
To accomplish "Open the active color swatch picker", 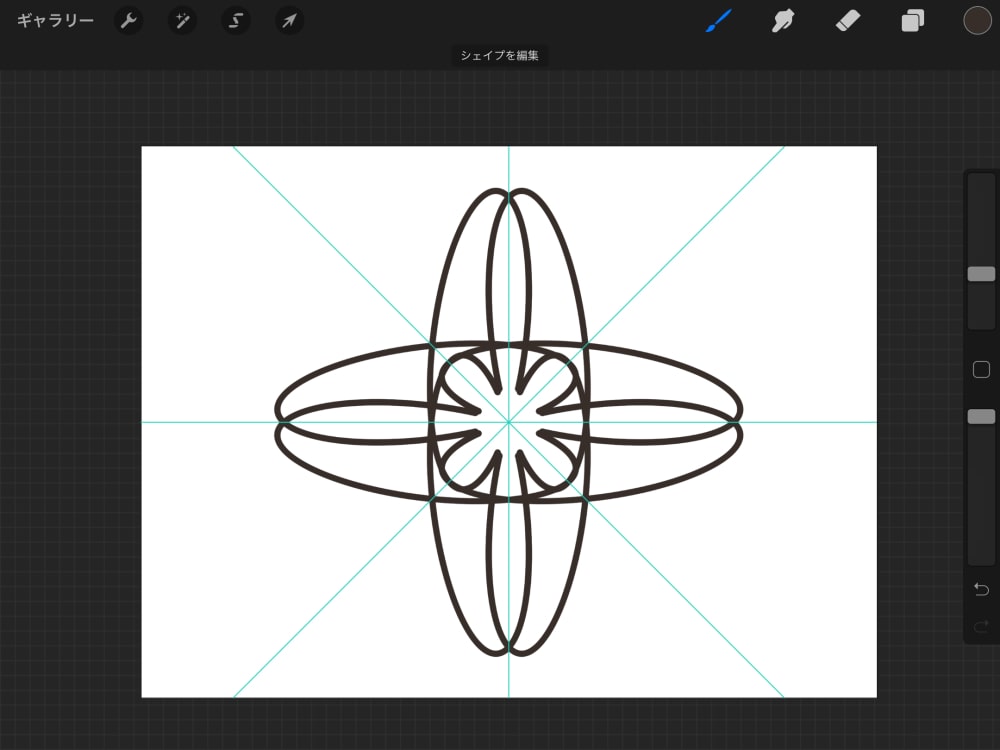I will click(x=977, y=20).
